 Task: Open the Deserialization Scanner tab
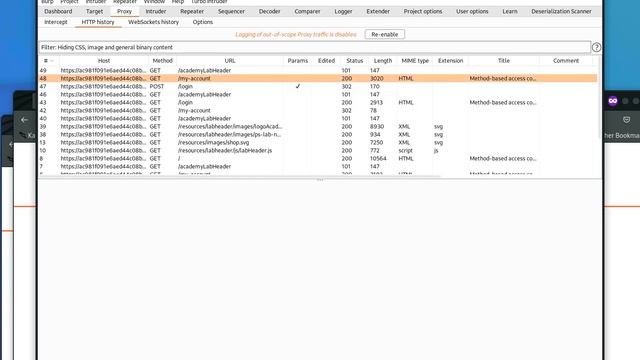coord(561,11)
